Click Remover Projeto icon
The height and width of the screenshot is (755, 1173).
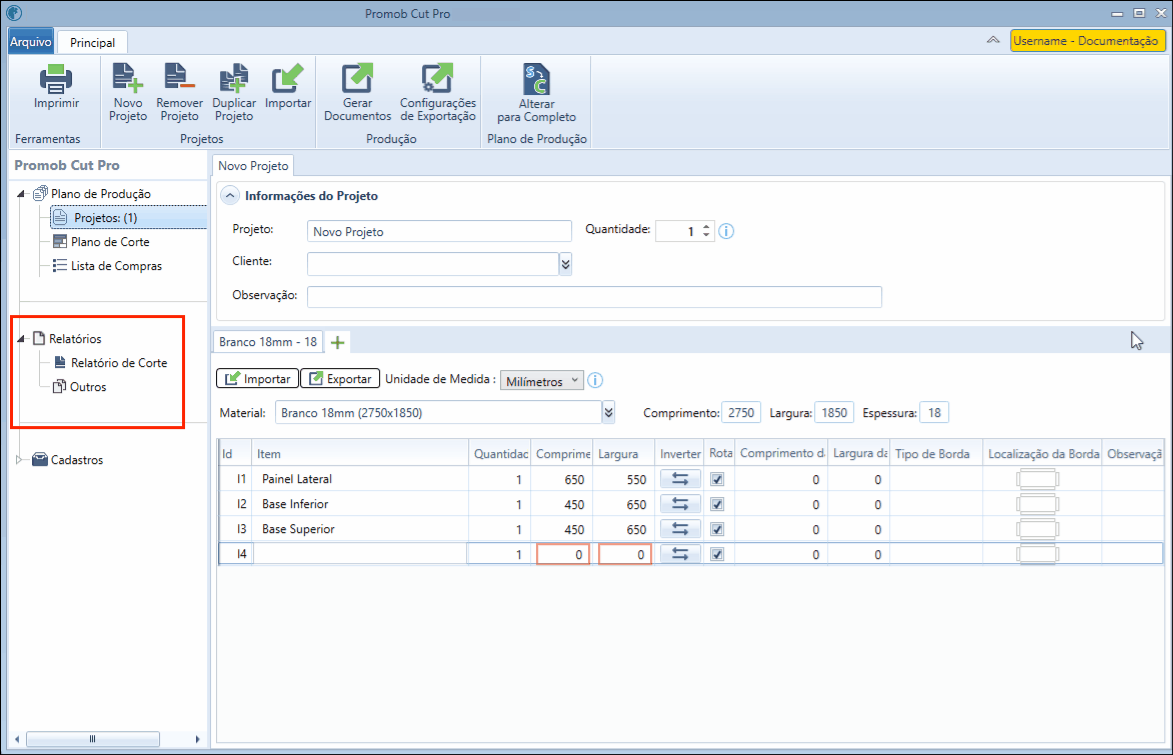[x=179, y=78]
